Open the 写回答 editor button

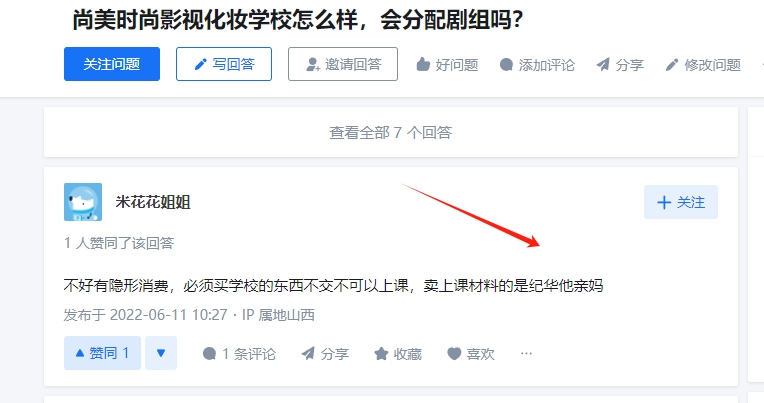tap(224, 64)
